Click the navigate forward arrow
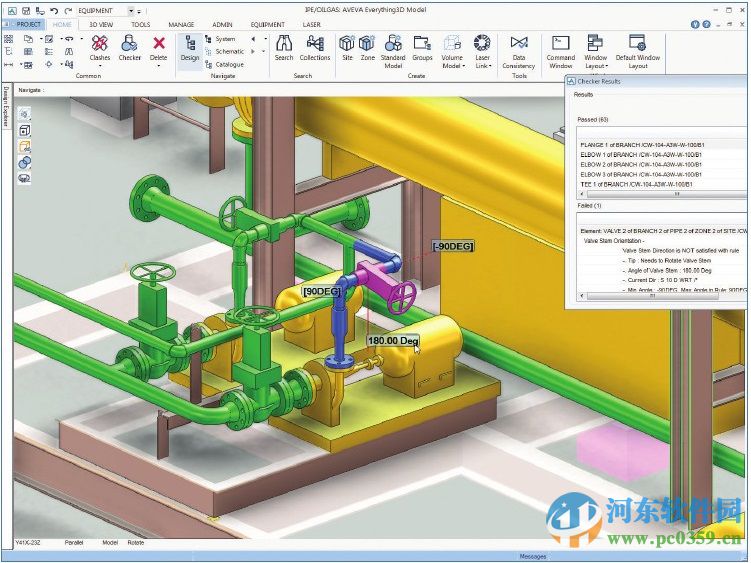 point(253,51)
